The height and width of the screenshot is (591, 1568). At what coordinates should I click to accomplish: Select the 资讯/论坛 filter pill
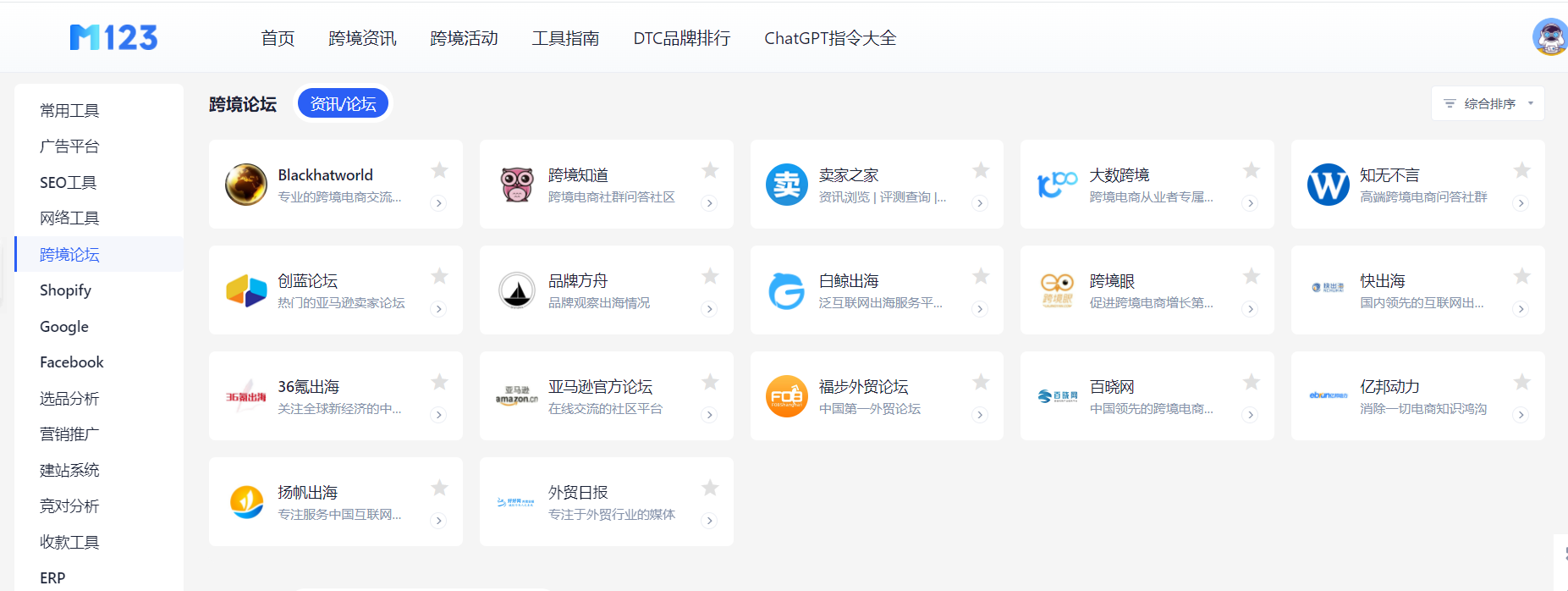tap(343, 103)
